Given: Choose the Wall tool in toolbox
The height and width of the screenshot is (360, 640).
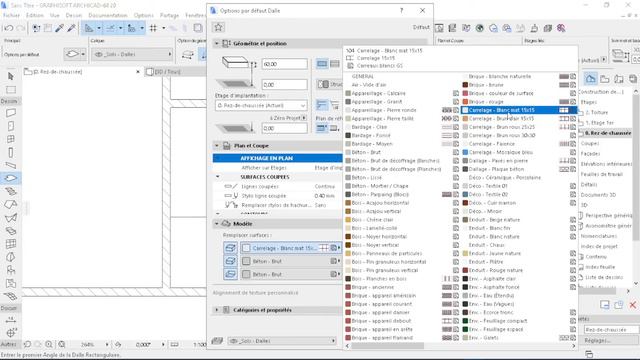Looking at the screenshot, I should [11, 113].
